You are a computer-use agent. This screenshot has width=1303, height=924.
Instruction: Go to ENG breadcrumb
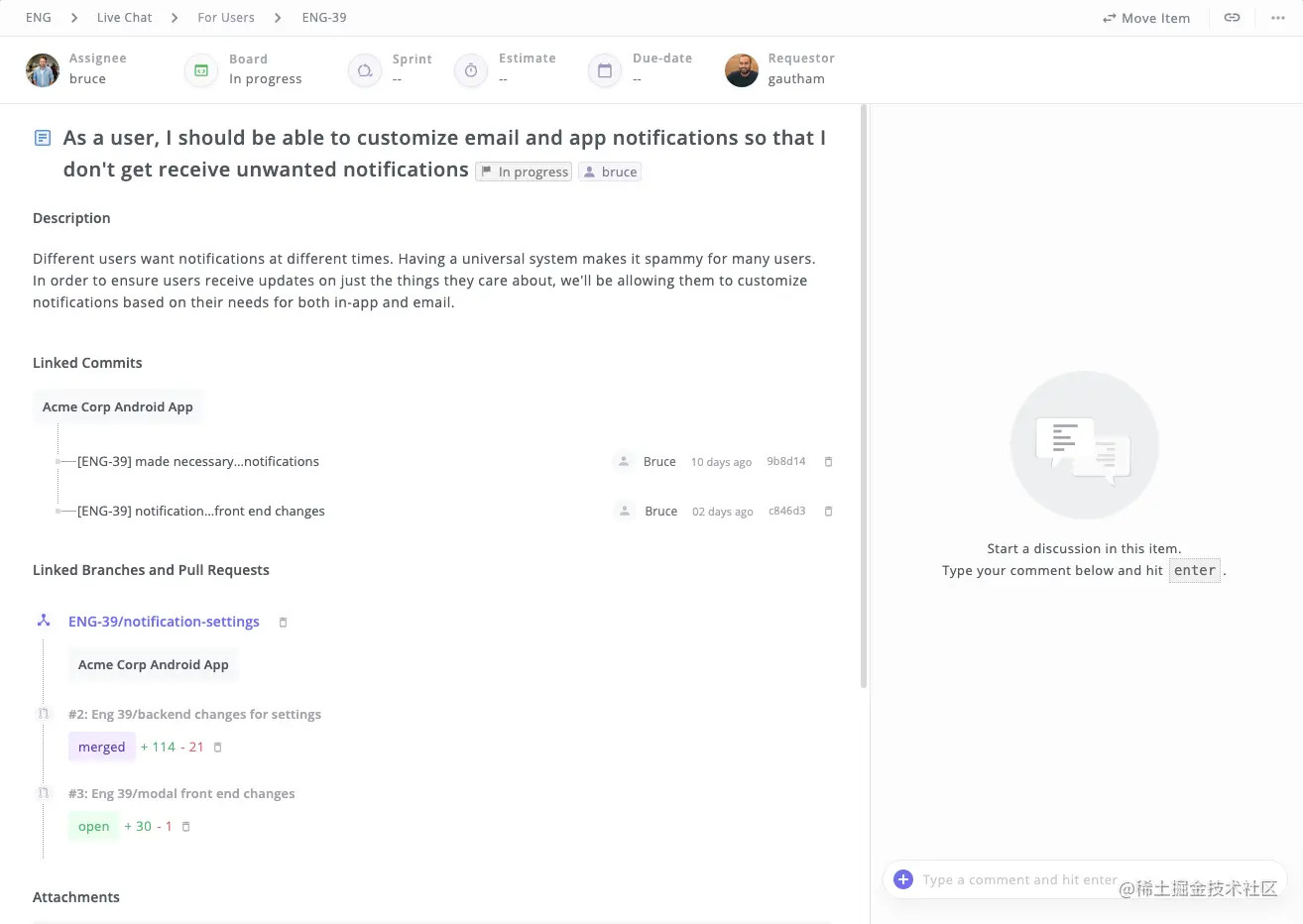[x=39, y=18]
